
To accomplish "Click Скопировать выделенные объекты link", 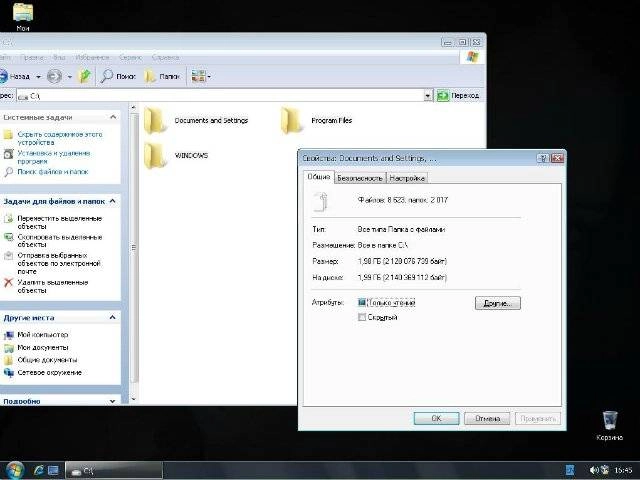I will click(60, 241).
